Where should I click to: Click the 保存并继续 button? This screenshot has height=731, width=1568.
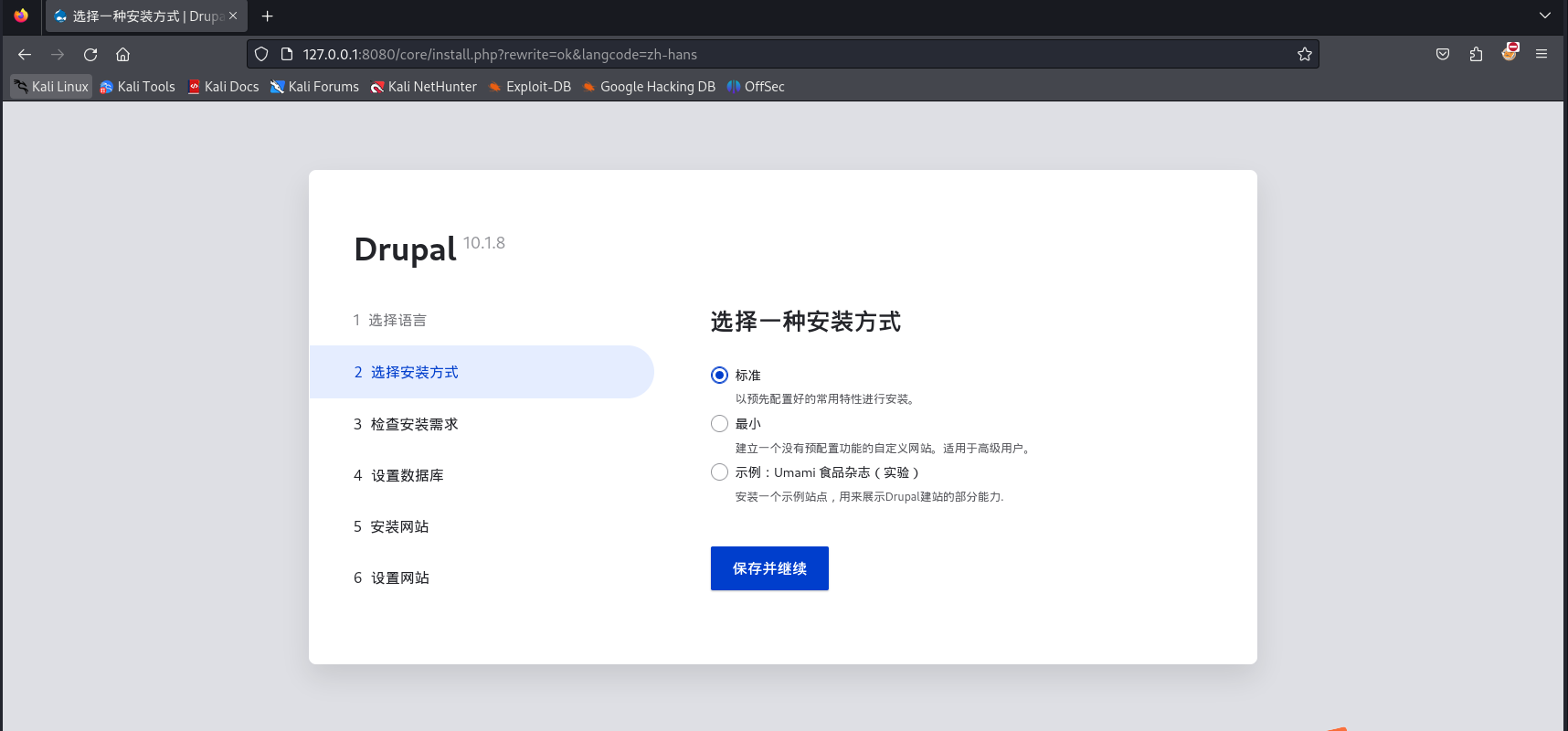pos(769,568)
